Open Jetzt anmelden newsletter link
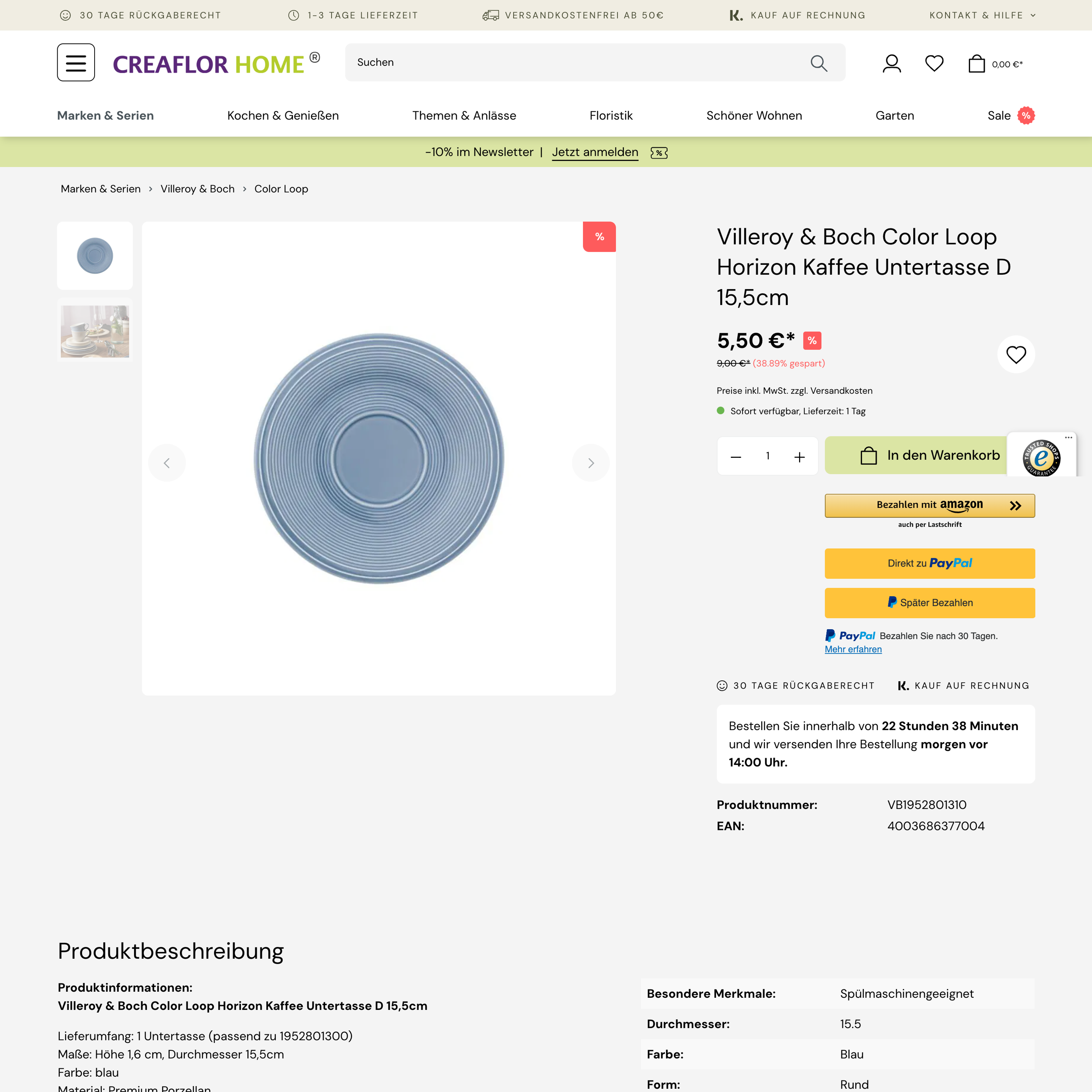Image resolution: width=1092 pixels, height=1092 pixels. pyautogui.click(x=595, y=152)
